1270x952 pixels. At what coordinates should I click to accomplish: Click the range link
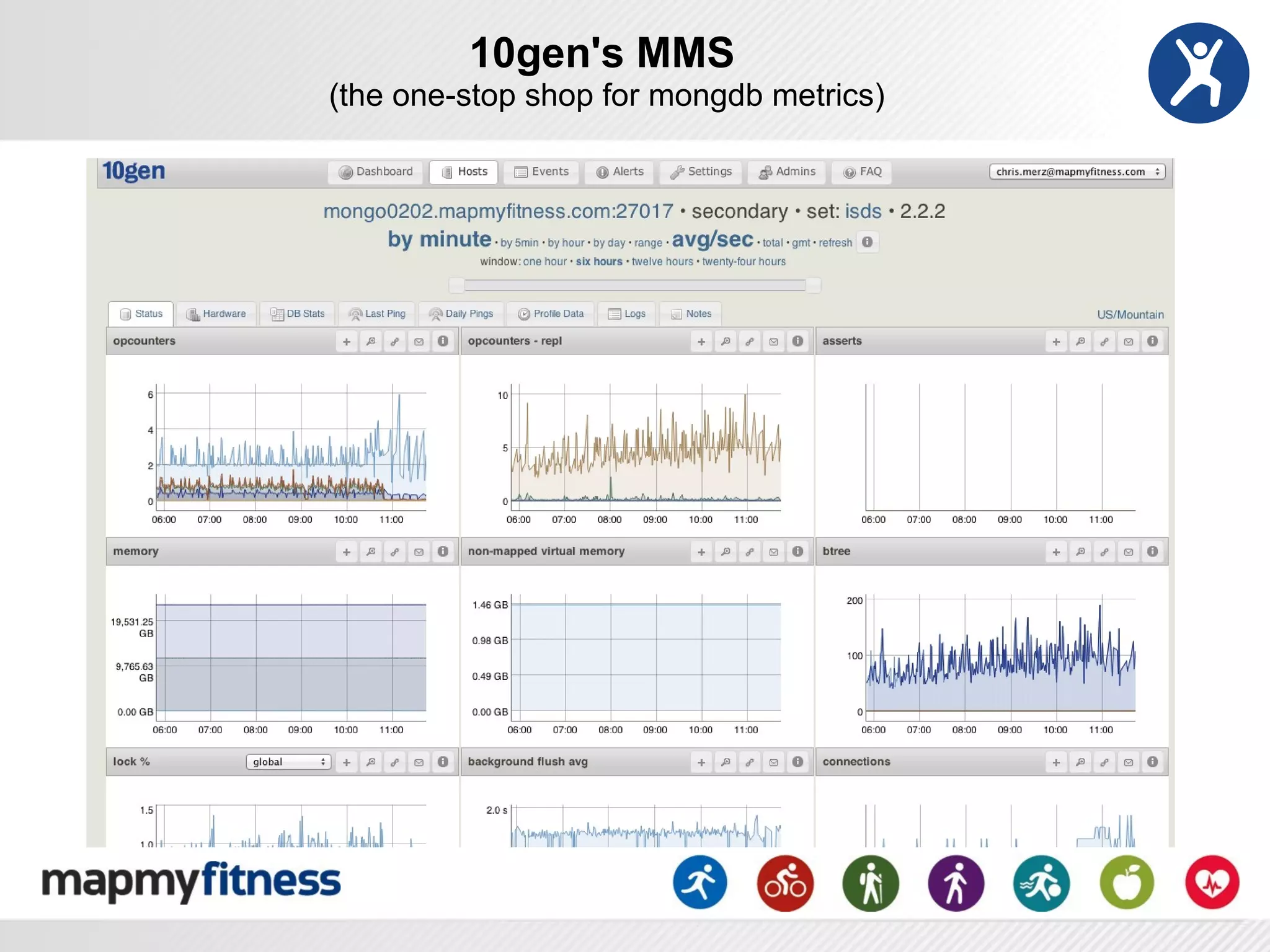[x=648, y=243]
